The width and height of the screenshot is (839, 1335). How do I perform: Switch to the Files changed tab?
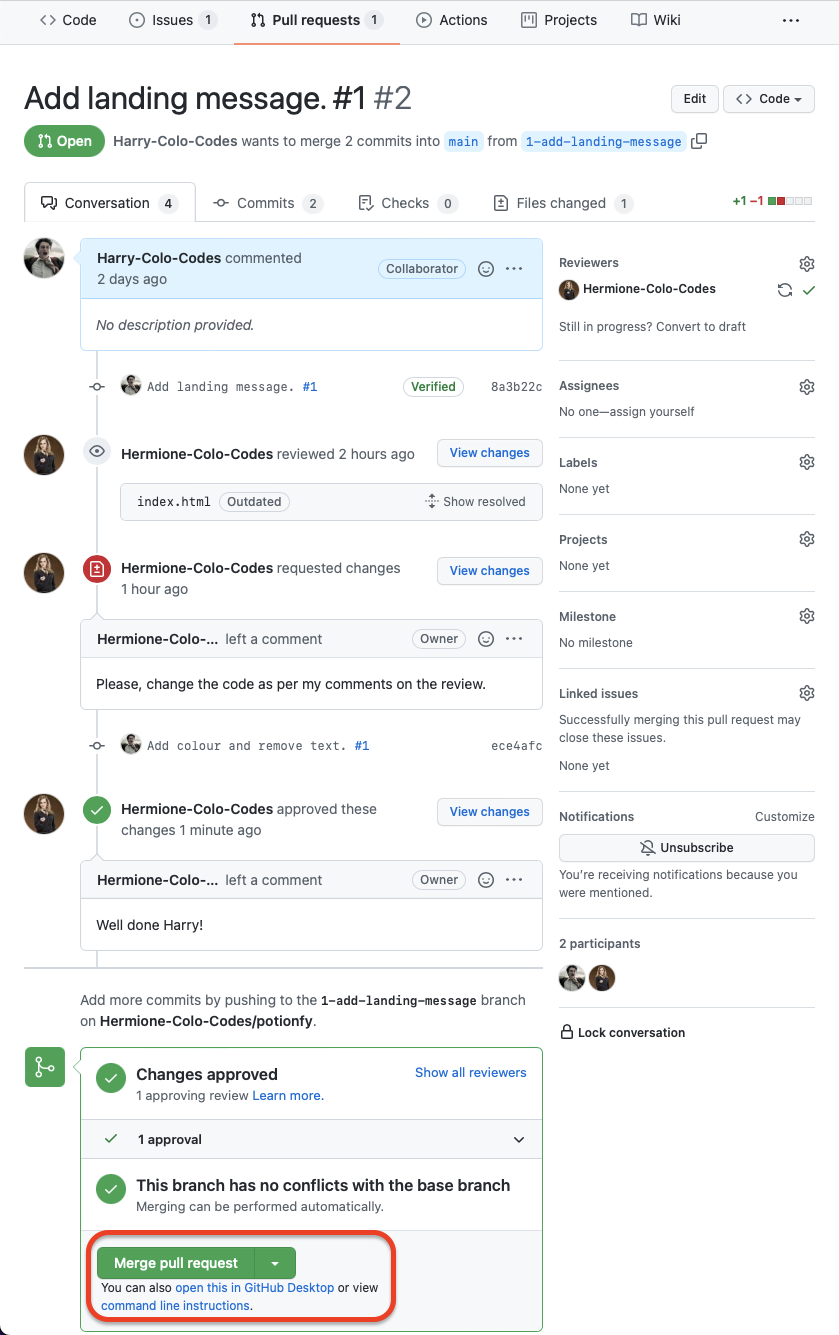pyautogui.click(x=562, y=203)
